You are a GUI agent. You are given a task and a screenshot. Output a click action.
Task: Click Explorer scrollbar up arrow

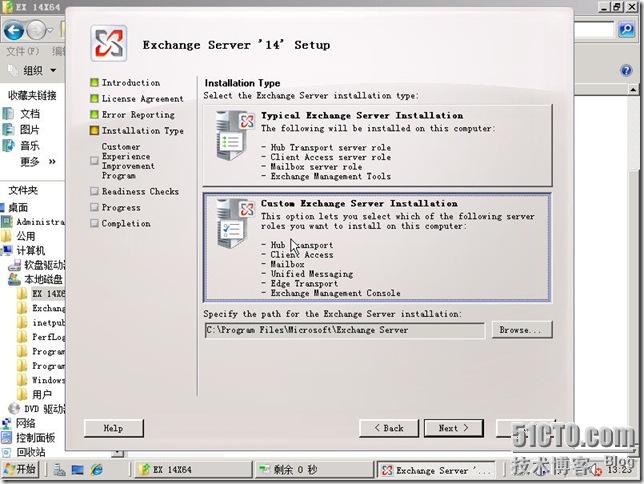click(x=633, y=89)
